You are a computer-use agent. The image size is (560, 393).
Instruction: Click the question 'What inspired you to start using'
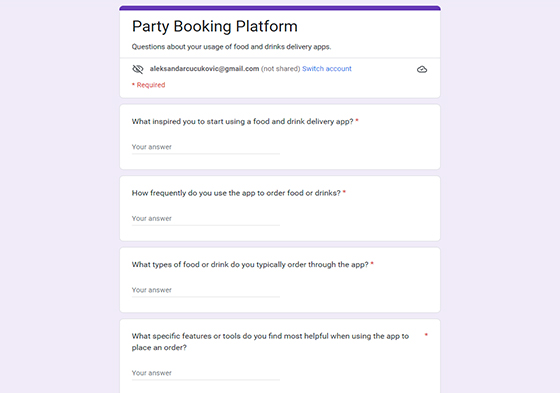242,121
